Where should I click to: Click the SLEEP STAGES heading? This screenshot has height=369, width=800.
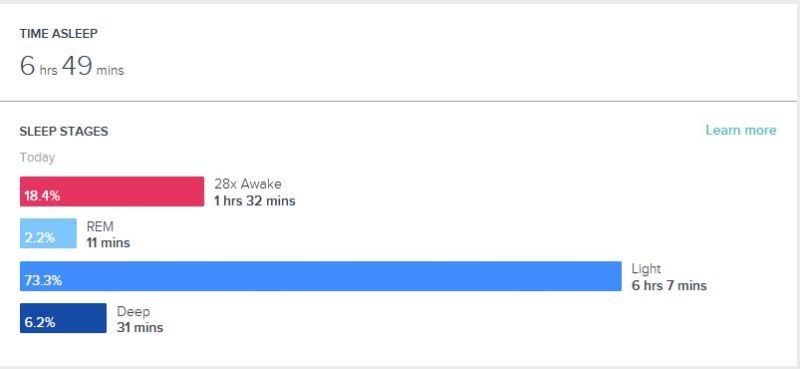pos(64,131)
